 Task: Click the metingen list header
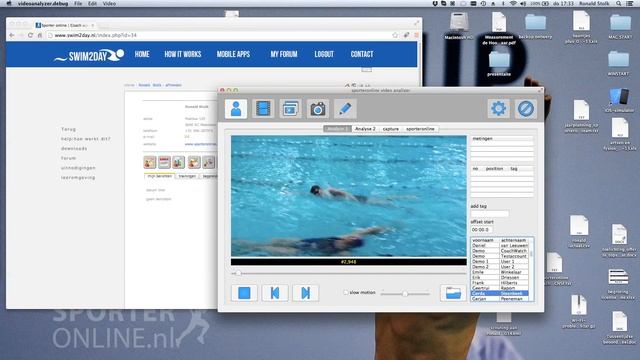[502, 139]
